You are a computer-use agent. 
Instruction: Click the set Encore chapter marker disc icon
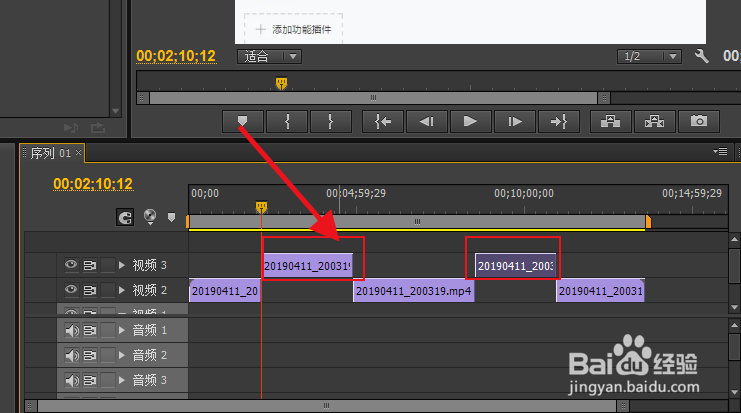click(150, 216)
